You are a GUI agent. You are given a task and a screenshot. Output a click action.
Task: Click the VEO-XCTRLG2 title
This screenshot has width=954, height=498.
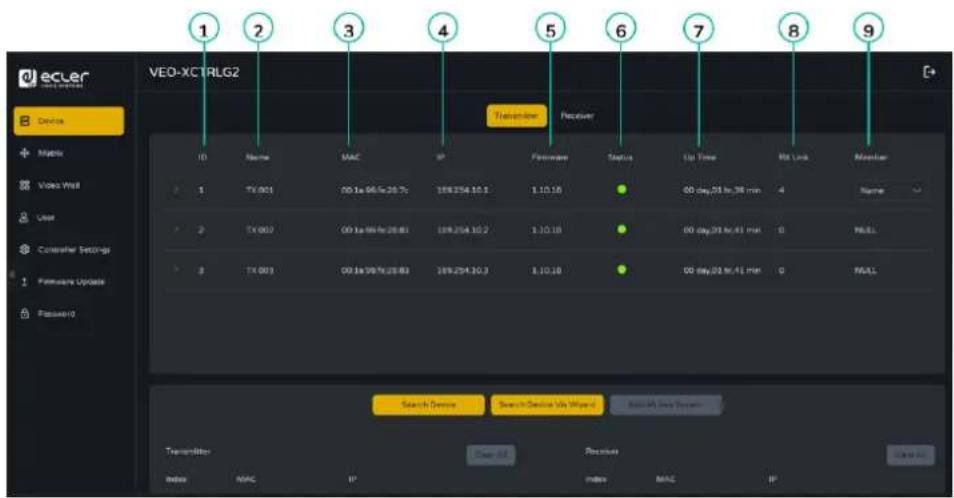pyautogui.click(x=194, y=72)
